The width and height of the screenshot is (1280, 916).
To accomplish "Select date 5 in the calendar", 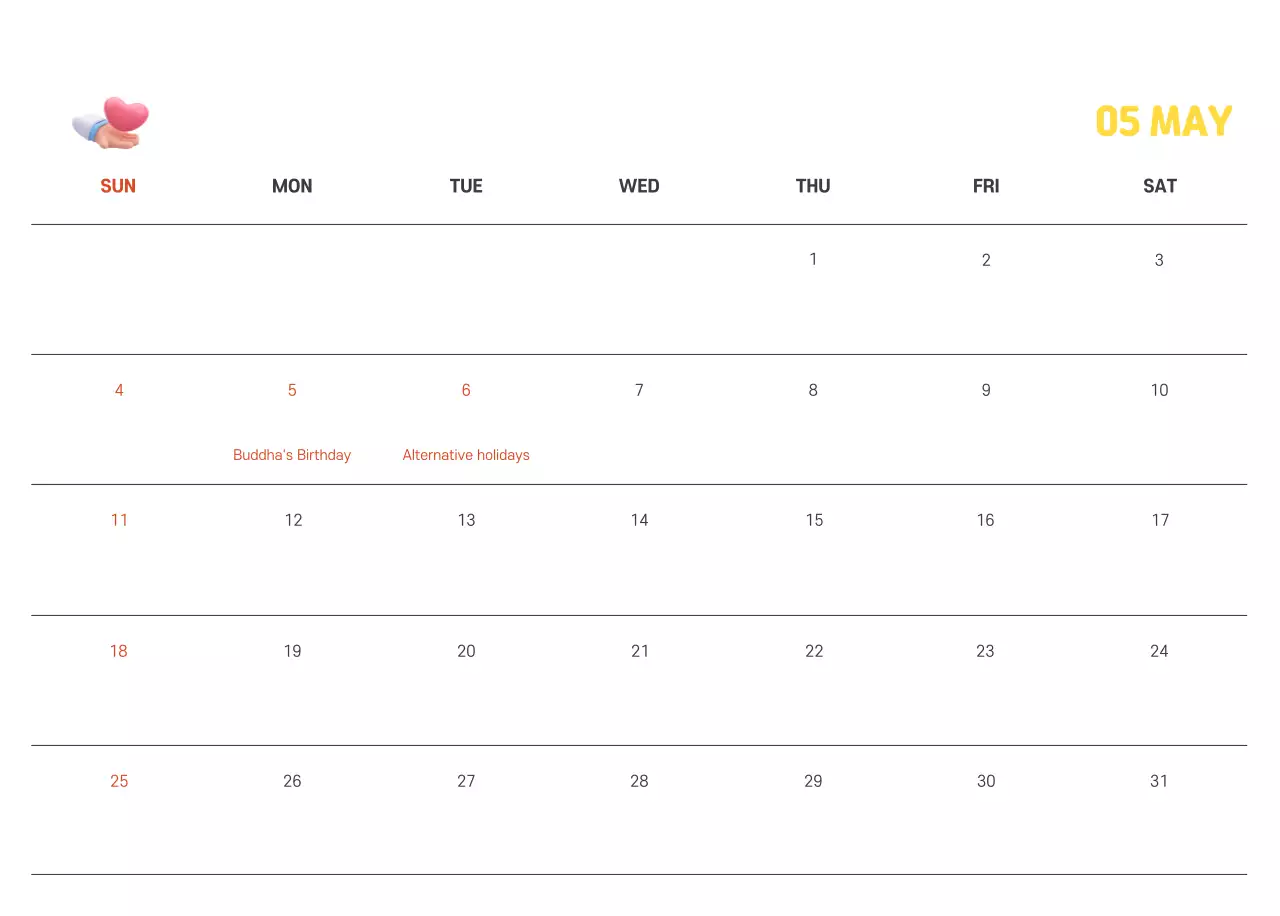I will point(292,390).
